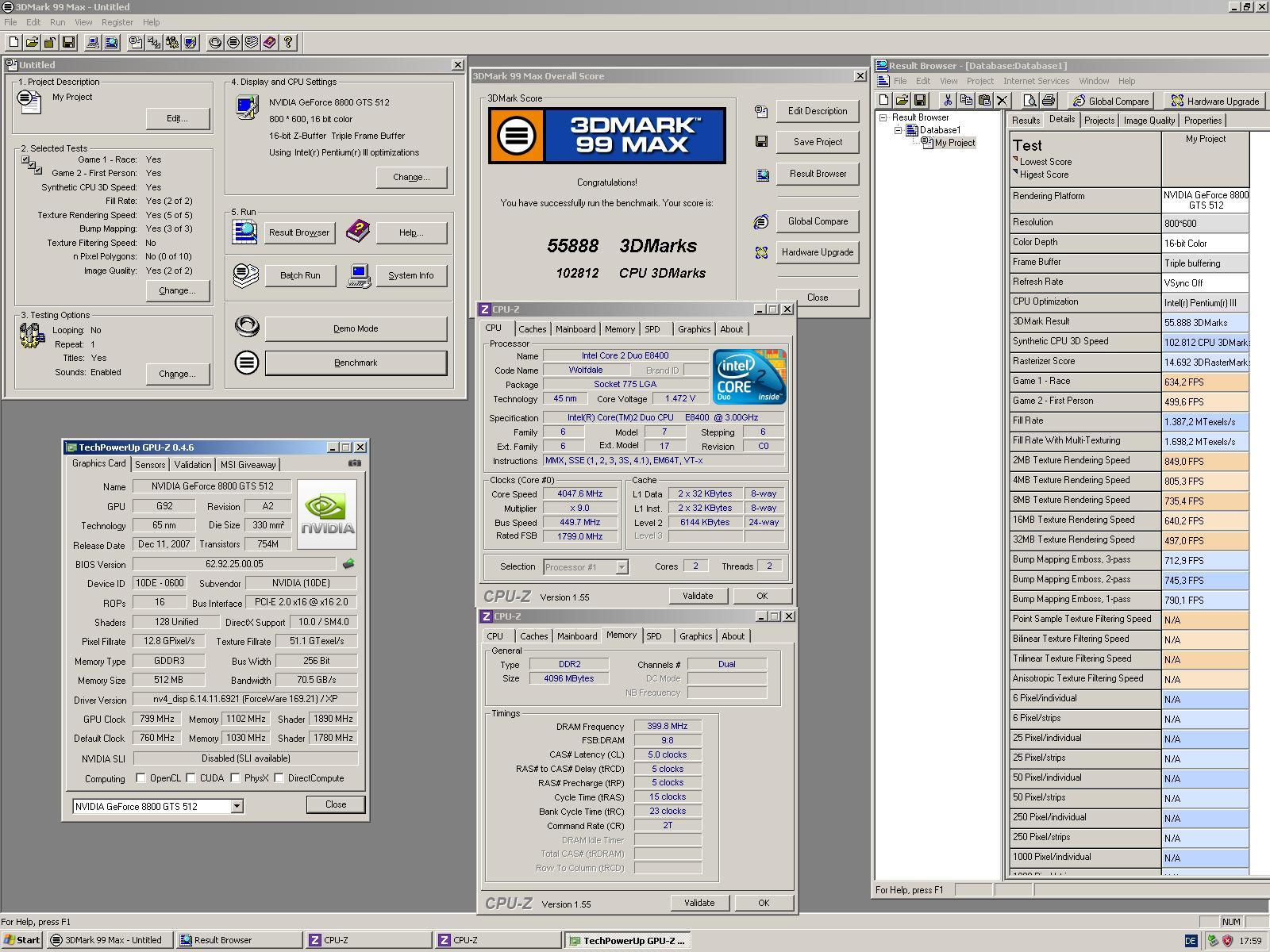Collapse the Database1 tree node

[899, 130]
